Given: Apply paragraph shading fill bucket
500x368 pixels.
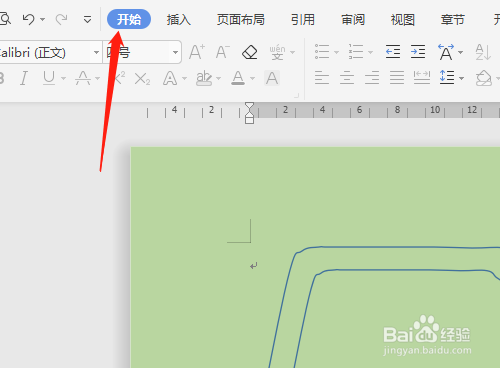Looking at the screenshot, I should (x=484, y=78).
